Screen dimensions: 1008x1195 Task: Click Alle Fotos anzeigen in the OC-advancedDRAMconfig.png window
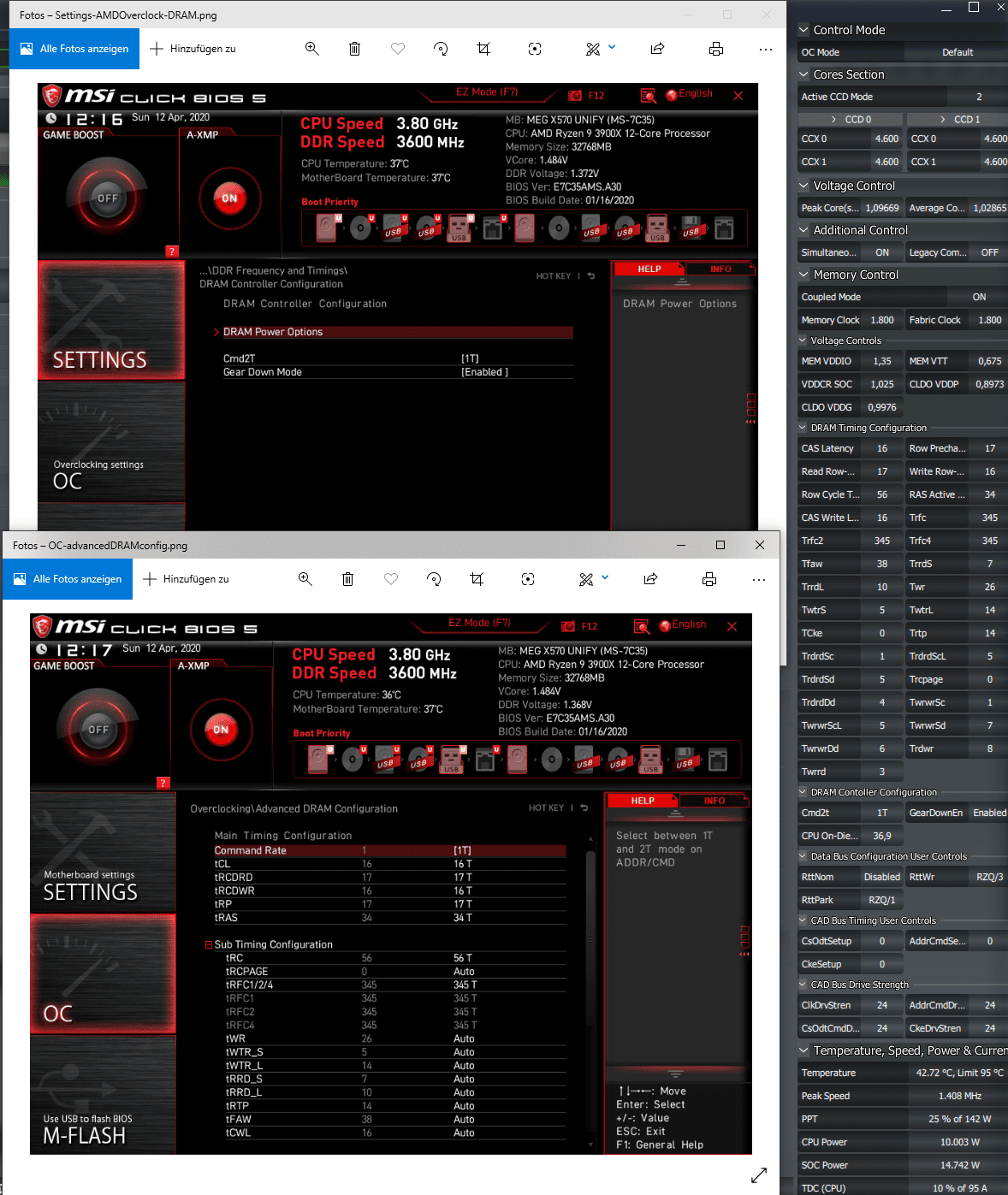pos(68,579)
